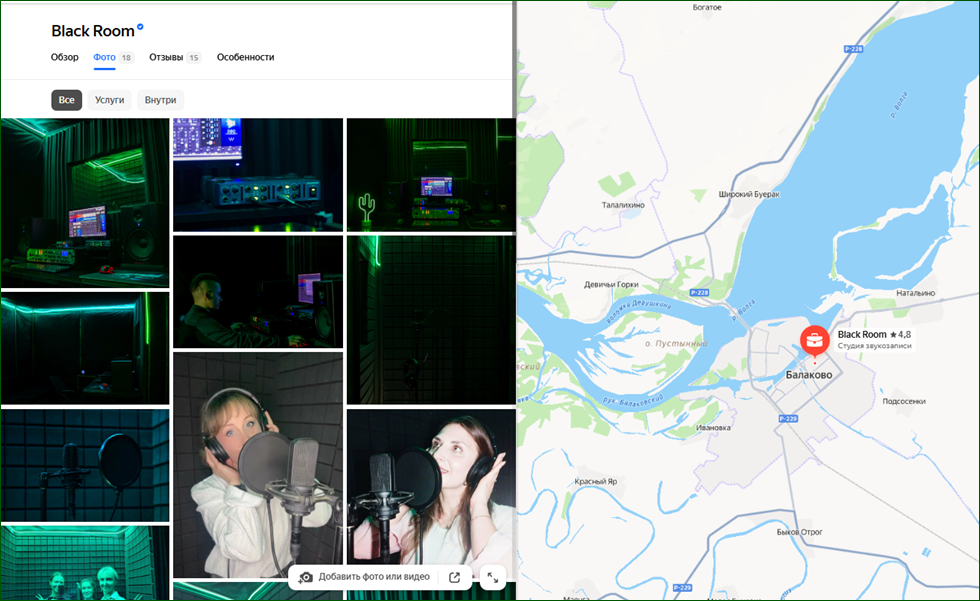Open the studio desk with green neon photo

[x=85, y=203]
